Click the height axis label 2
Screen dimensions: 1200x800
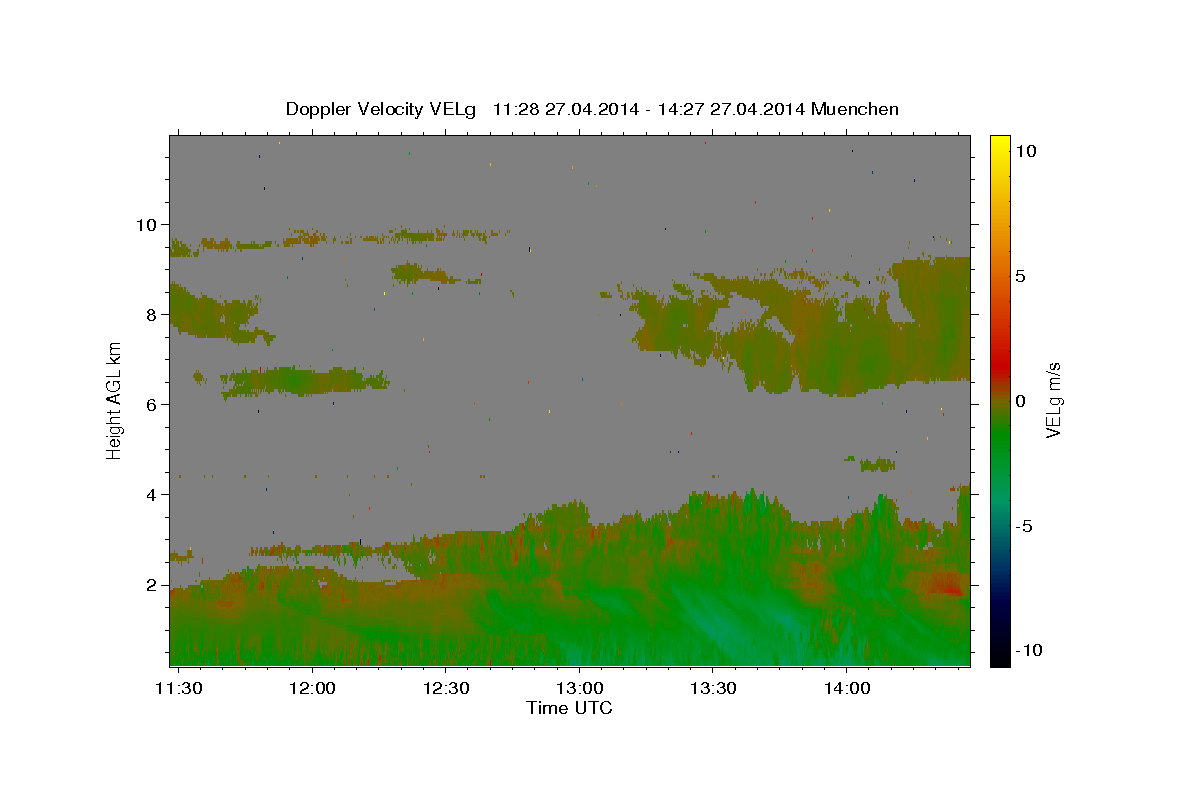(151, 585)
